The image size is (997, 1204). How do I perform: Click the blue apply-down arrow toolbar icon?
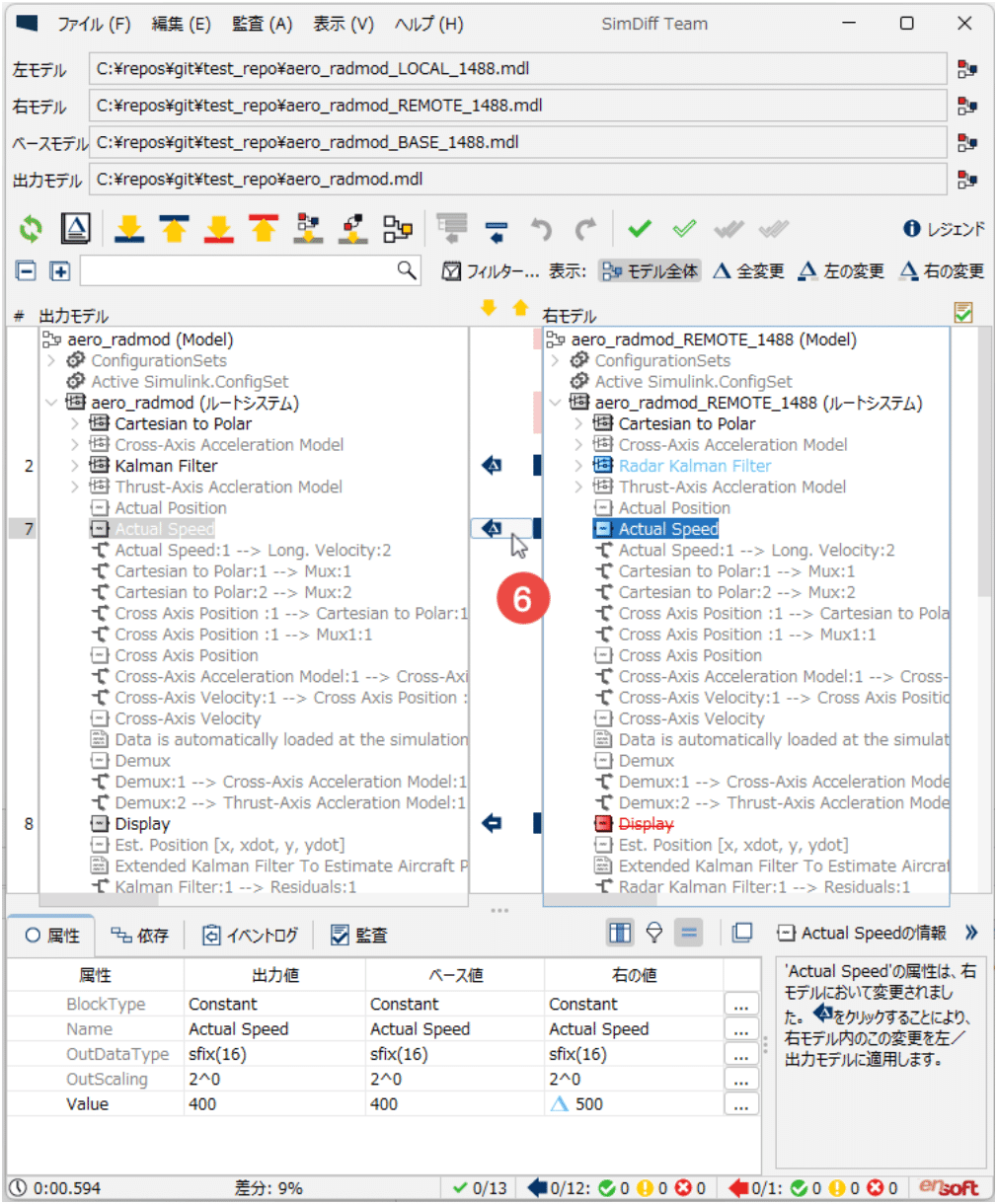497,231
